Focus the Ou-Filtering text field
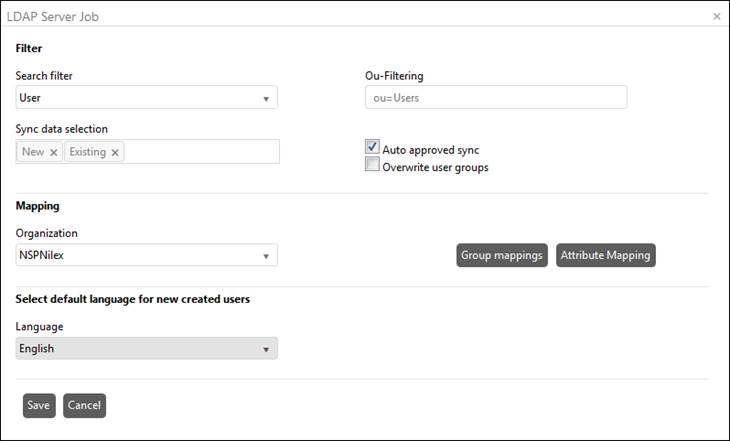Image resolution: width=730 pixels, height=441 pixels. (496, 97)
